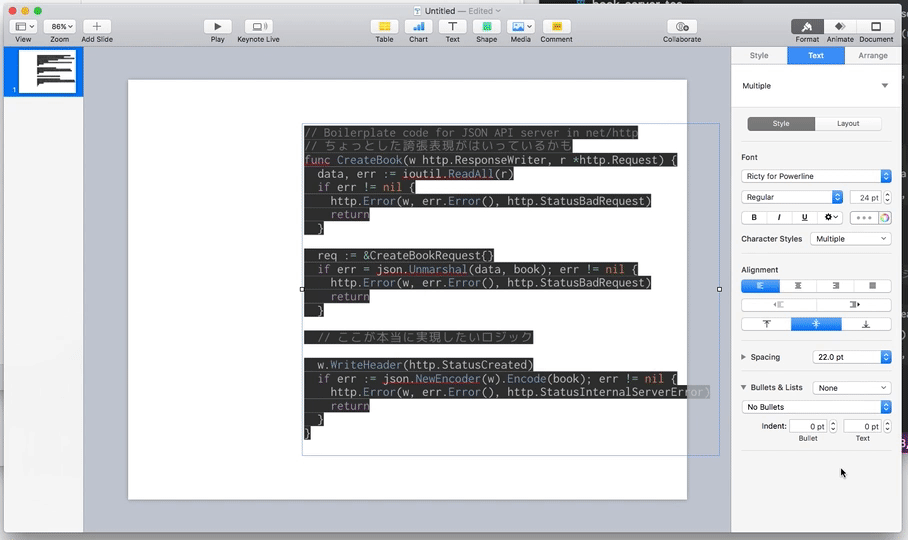The image size is (908, 540).
Task: Toggle Italic formatting
Action: pos(779,218)
